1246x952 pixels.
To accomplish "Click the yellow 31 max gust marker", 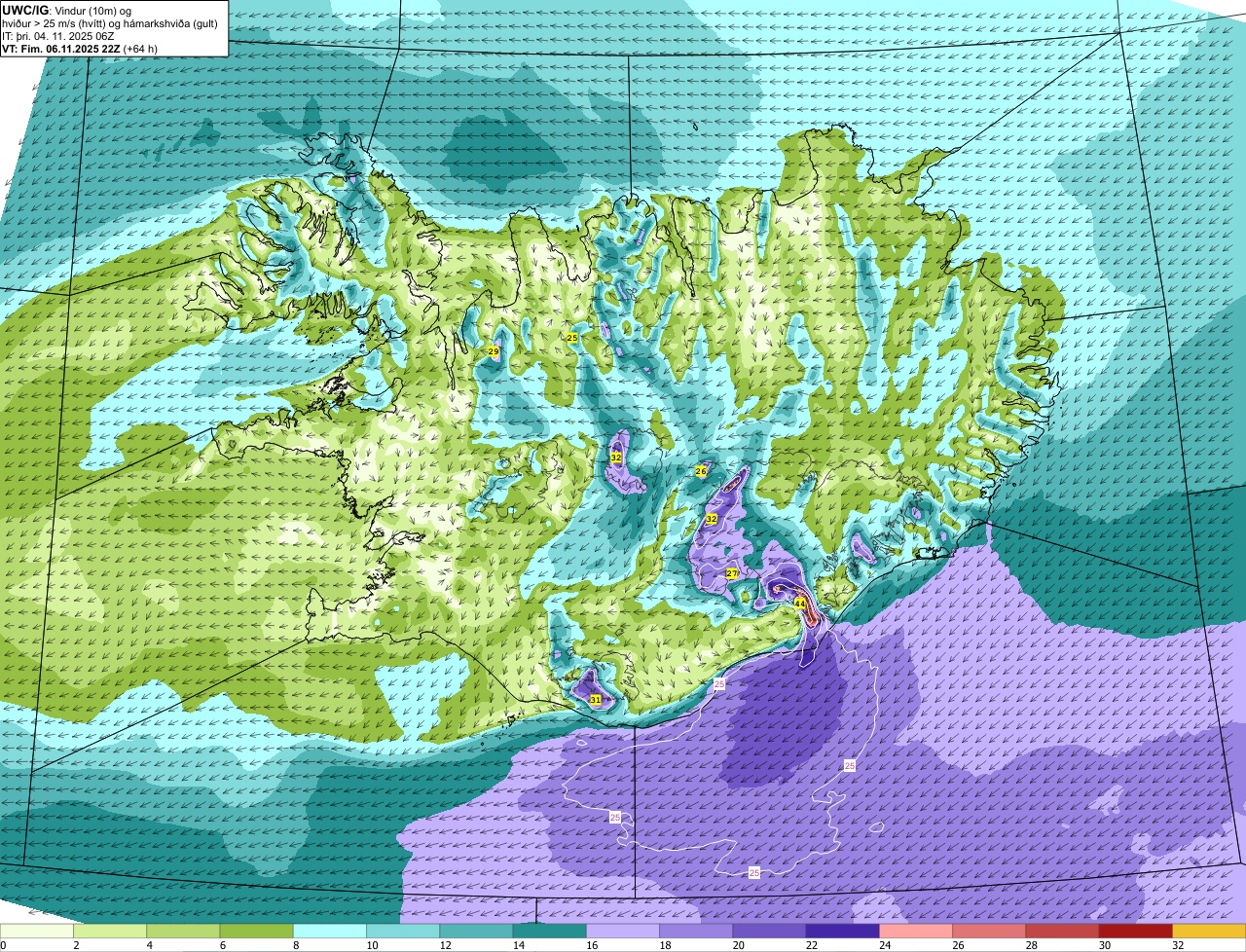I will [595, 700].
